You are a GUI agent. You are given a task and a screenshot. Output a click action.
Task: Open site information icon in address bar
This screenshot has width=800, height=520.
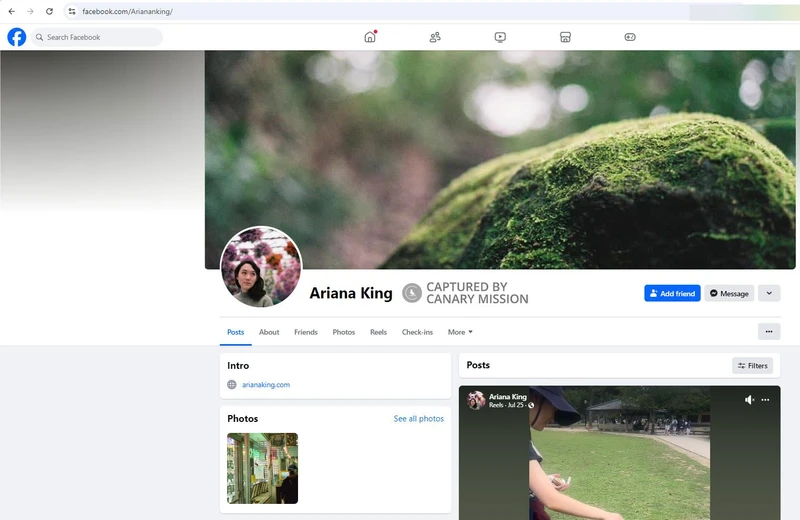[x=72, y=11]
